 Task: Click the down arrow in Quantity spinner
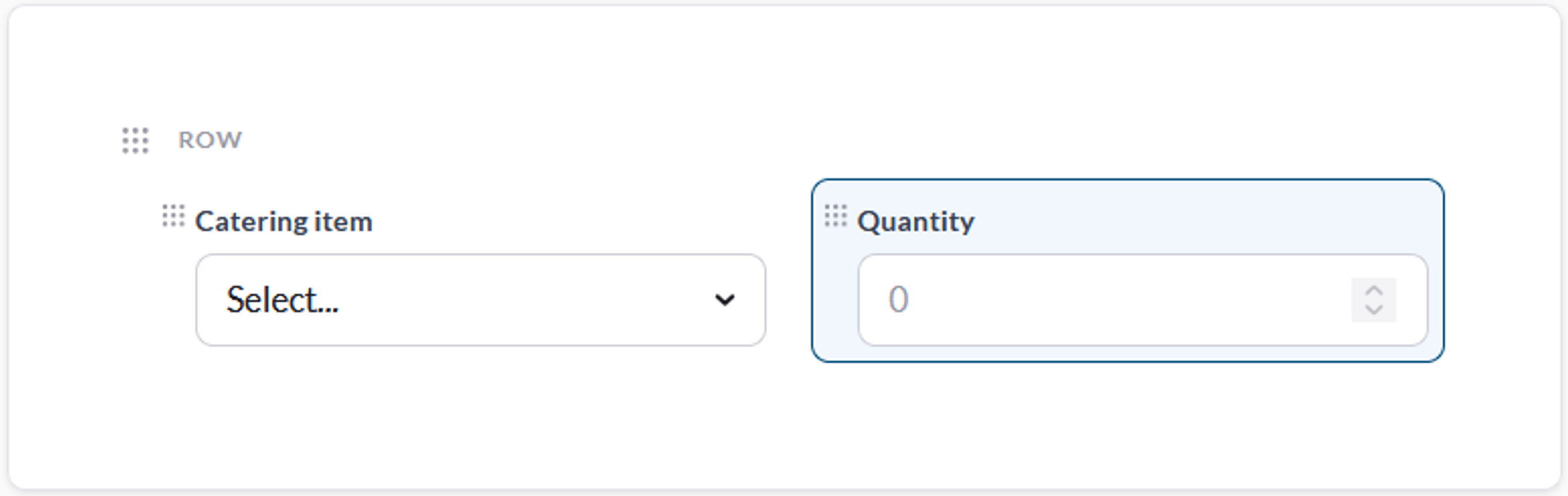1373,309
